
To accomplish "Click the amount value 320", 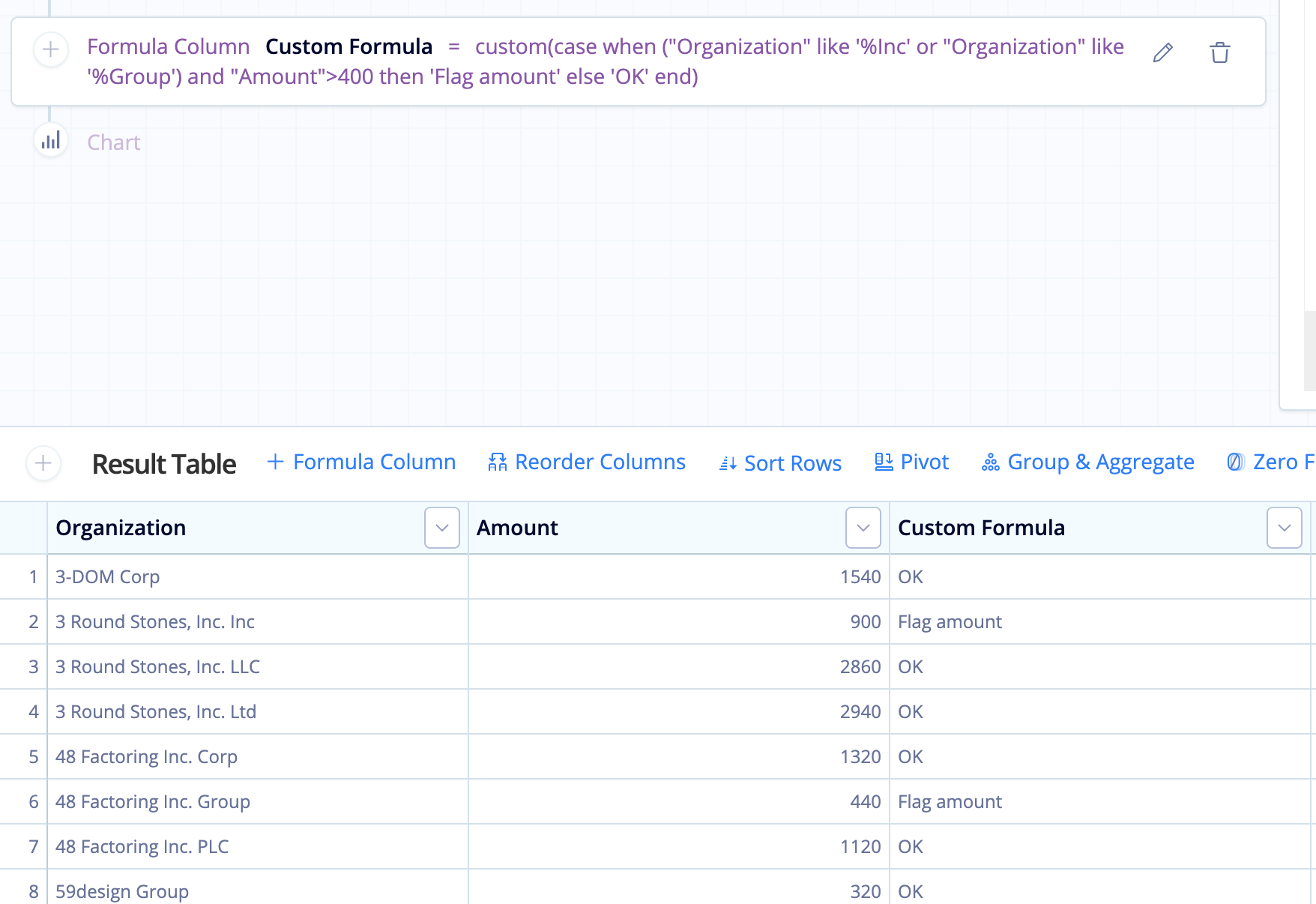I will (x=866, y=891).
